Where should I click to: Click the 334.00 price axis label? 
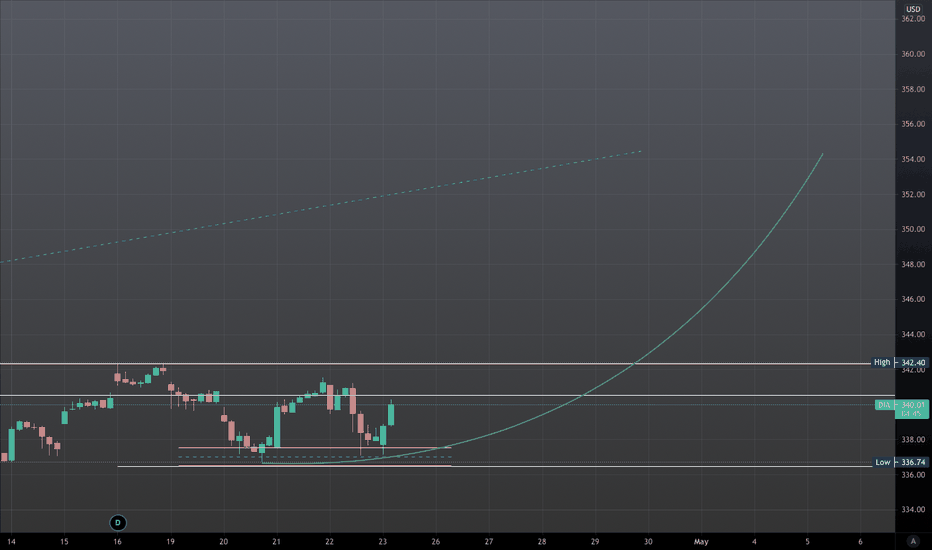[x=913, y=510]
